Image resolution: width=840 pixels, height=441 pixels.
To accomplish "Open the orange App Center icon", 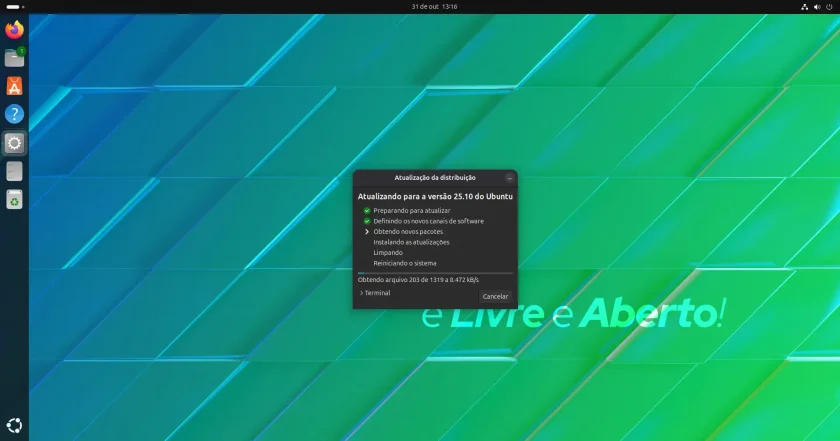I will 14,86.
